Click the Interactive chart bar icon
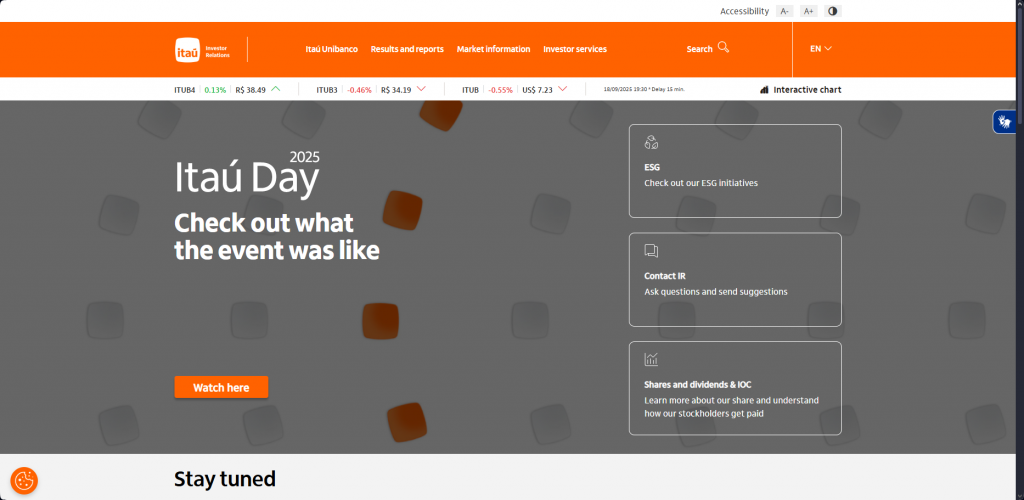 764,90
